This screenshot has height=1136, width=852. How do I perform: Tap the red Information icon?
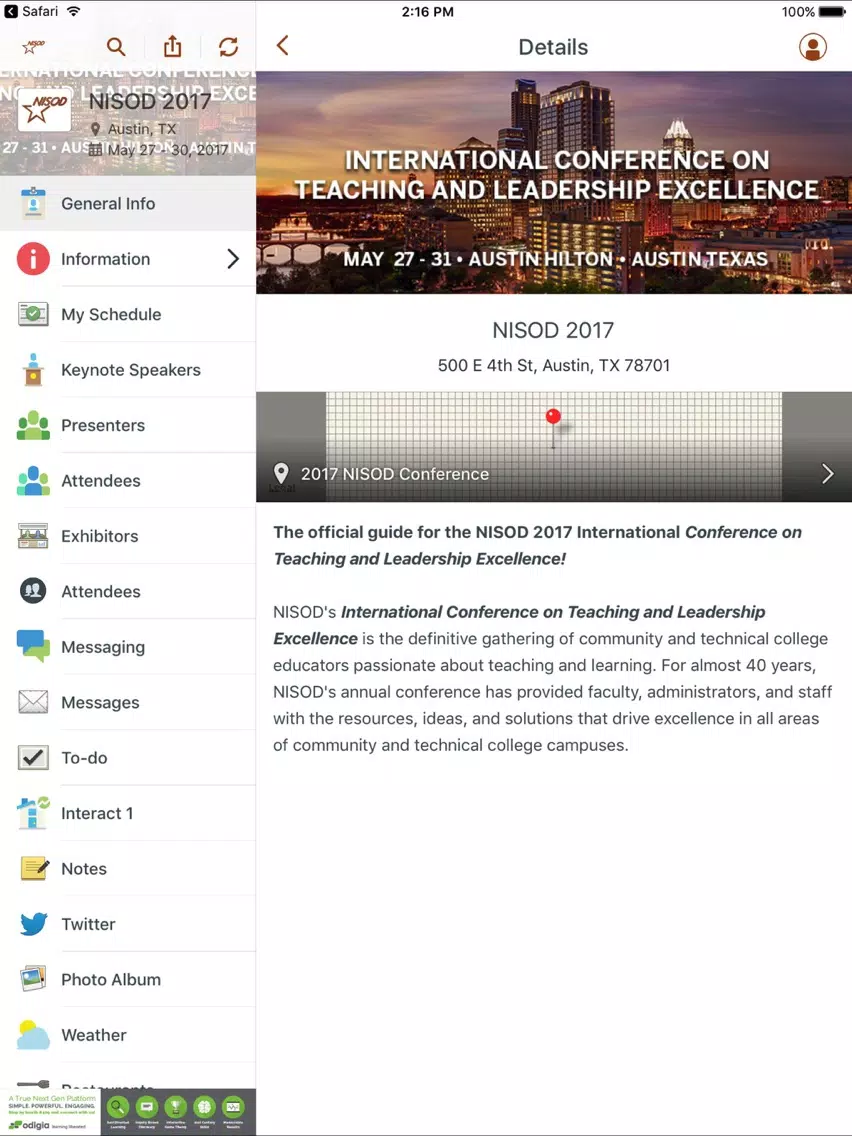pos(33,259)
